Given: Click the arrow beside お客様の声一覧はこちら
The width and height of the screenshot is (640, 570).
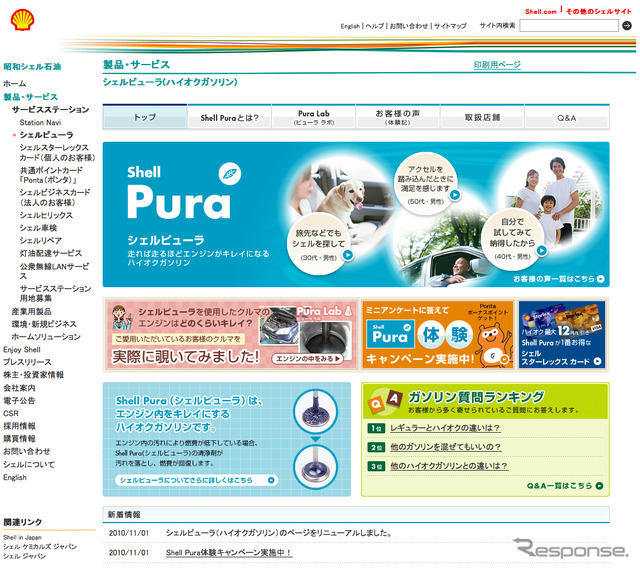Looking at the screenshot, I should pyautogui.click(x=600, y=279).
